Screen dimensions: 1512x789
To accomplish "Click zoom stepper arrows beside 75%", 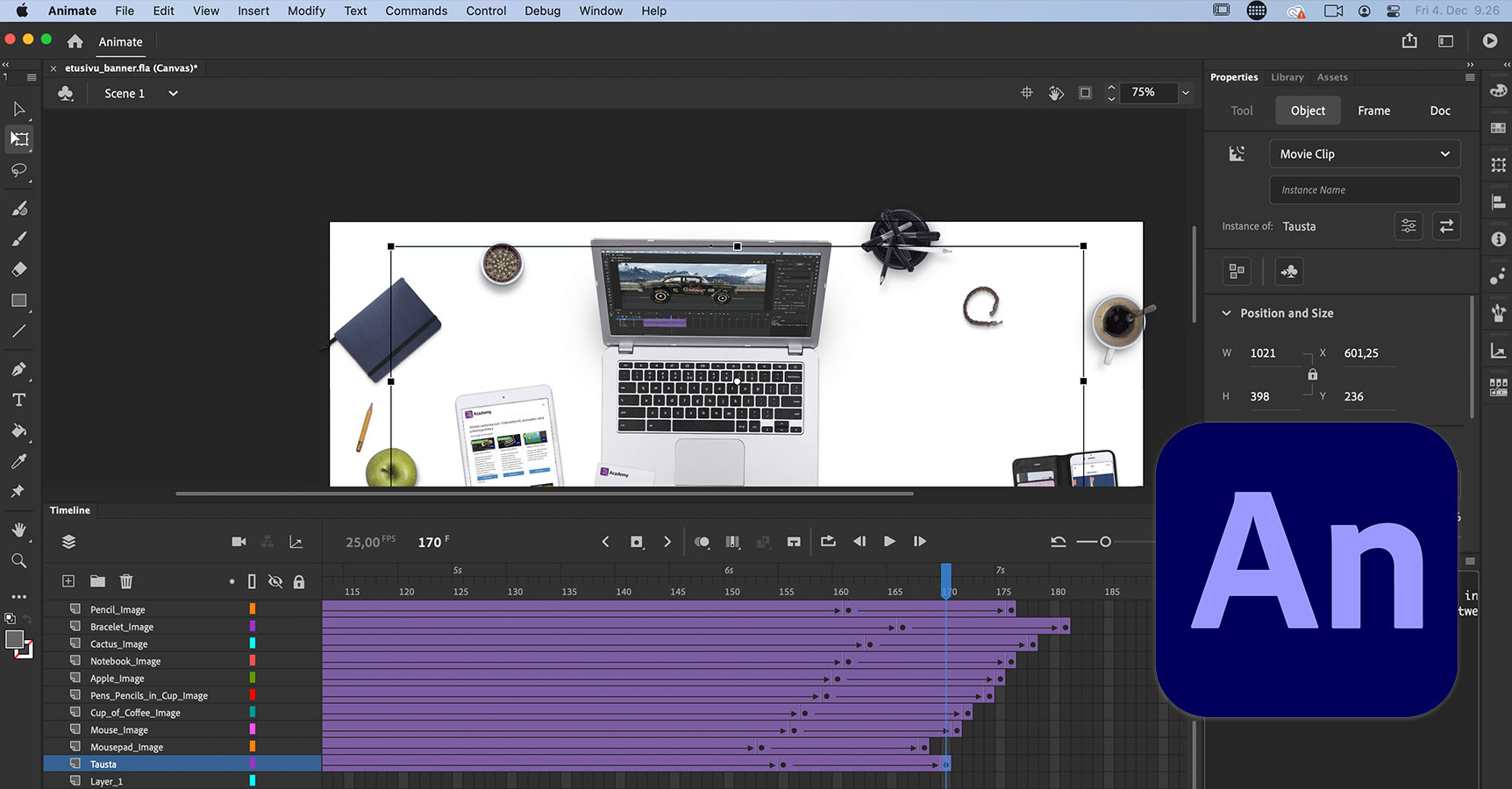I will point(1111,92).
